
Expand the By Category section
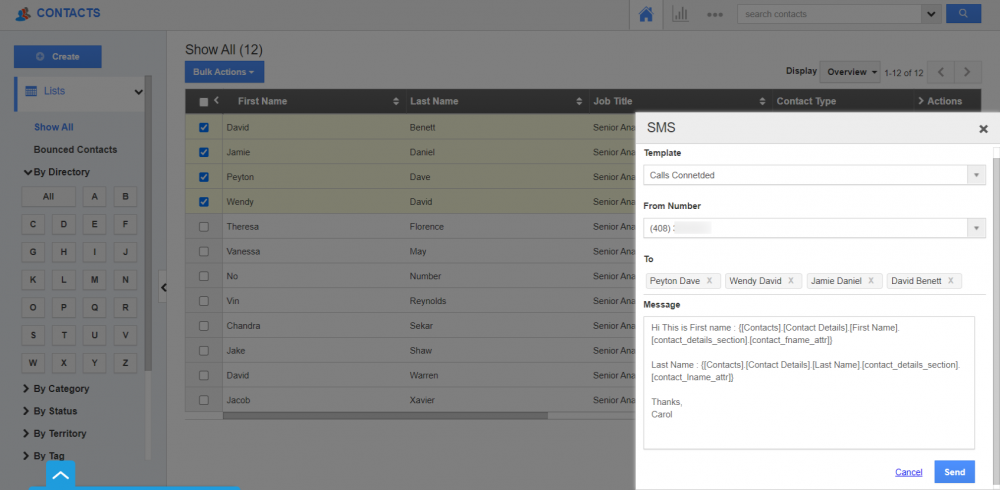click(60, 388)
